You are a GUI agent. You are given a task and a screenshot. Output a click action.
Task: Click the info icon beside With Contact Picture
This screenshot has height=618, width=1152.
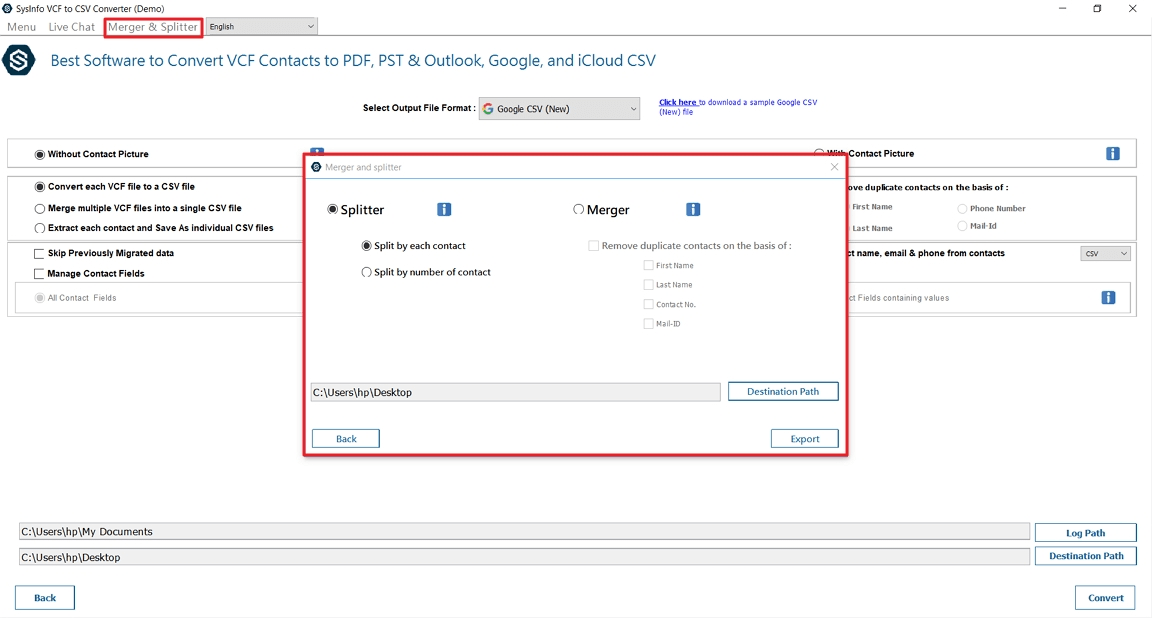[x=1113, y=154]
